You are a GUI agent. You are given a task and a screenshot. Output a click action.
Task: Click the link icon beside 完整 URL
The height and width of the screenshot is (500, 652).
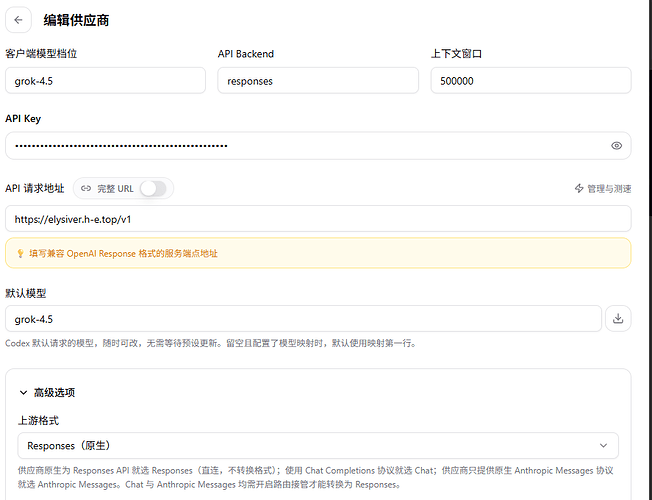pyautogui.click(x=86, y=188)
